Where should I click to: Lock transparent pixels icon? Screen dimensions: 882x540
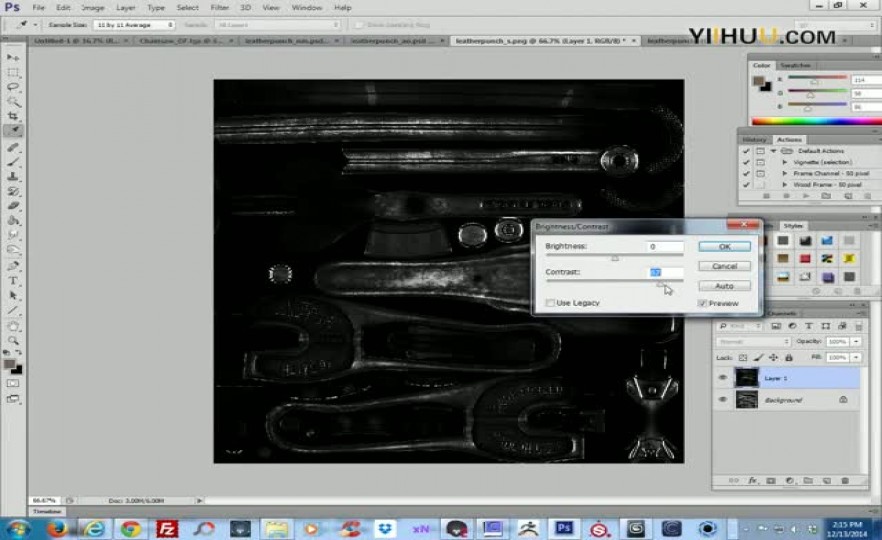[x=742, y=358]
